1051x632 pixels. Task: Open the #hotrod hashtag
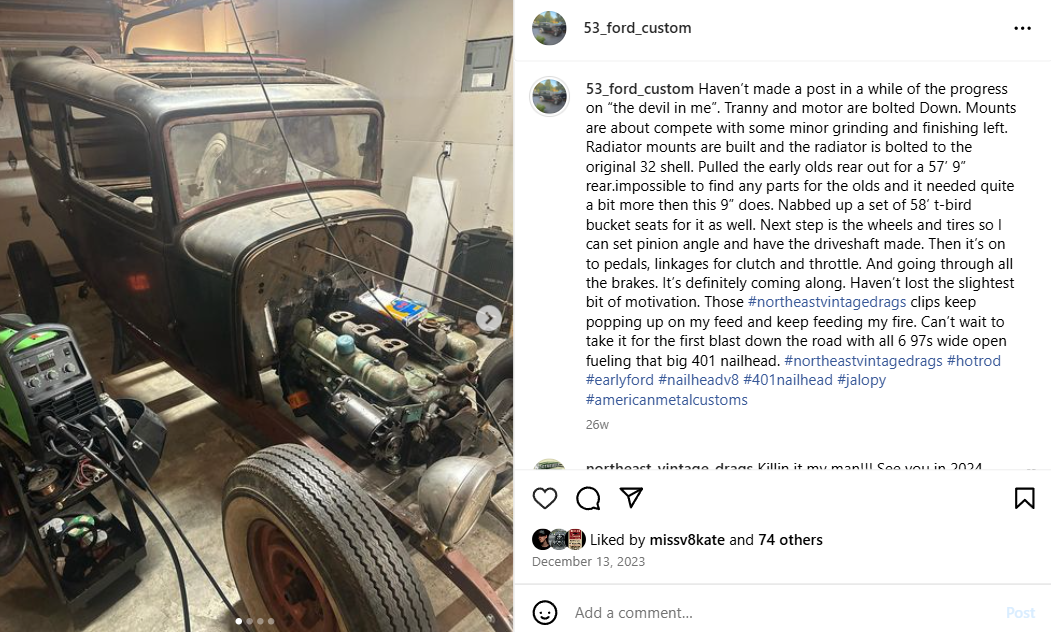tap(973, 361)
